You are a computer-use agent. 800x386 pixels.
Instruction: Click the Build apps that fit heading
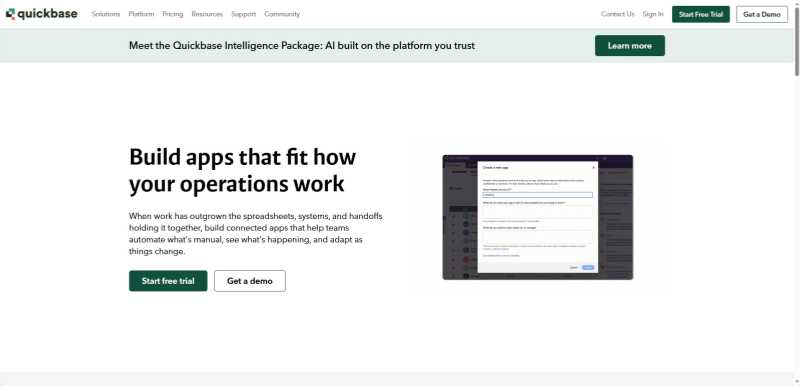point(242,170)
